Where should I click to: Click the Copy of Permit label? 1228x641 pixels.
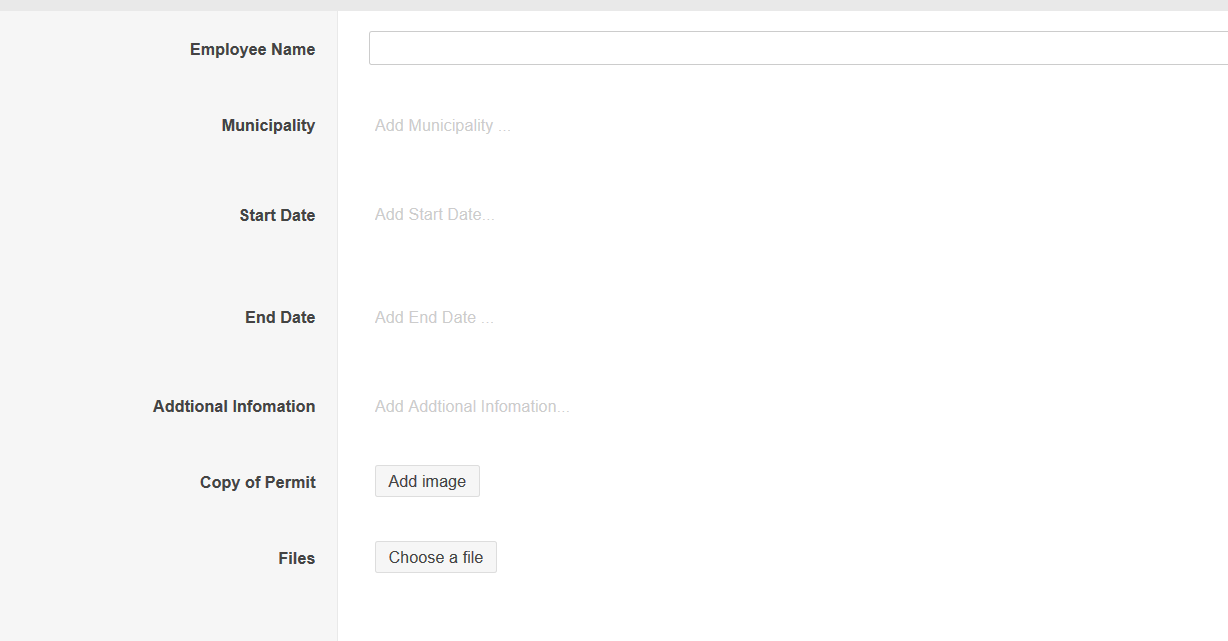(257, 483)
